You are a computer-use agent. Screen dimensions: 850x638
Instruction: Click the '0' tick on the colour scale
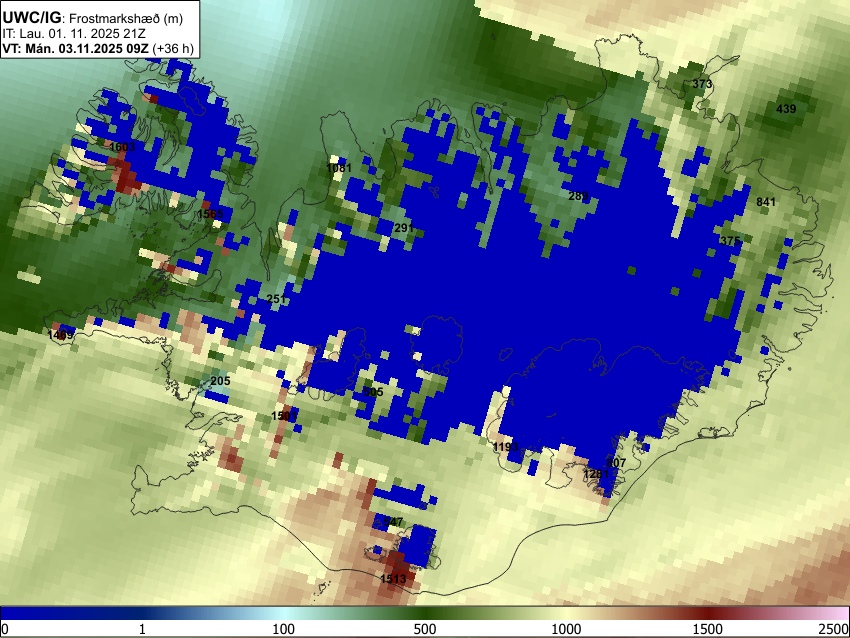click(x=5, y=629)
